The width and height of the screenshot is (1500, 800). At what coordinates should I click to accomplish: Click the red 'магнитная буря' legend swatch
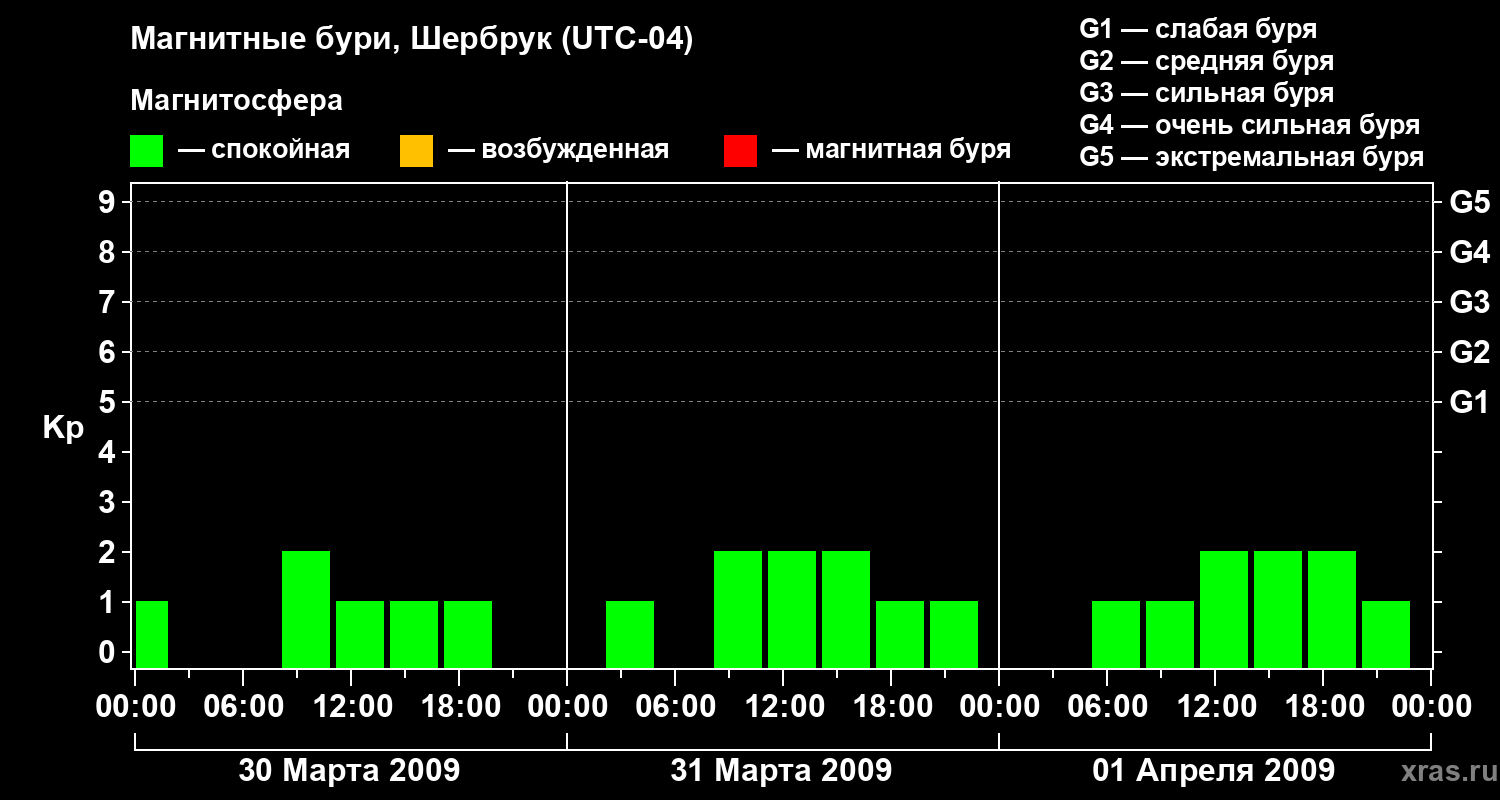point(740,151)
